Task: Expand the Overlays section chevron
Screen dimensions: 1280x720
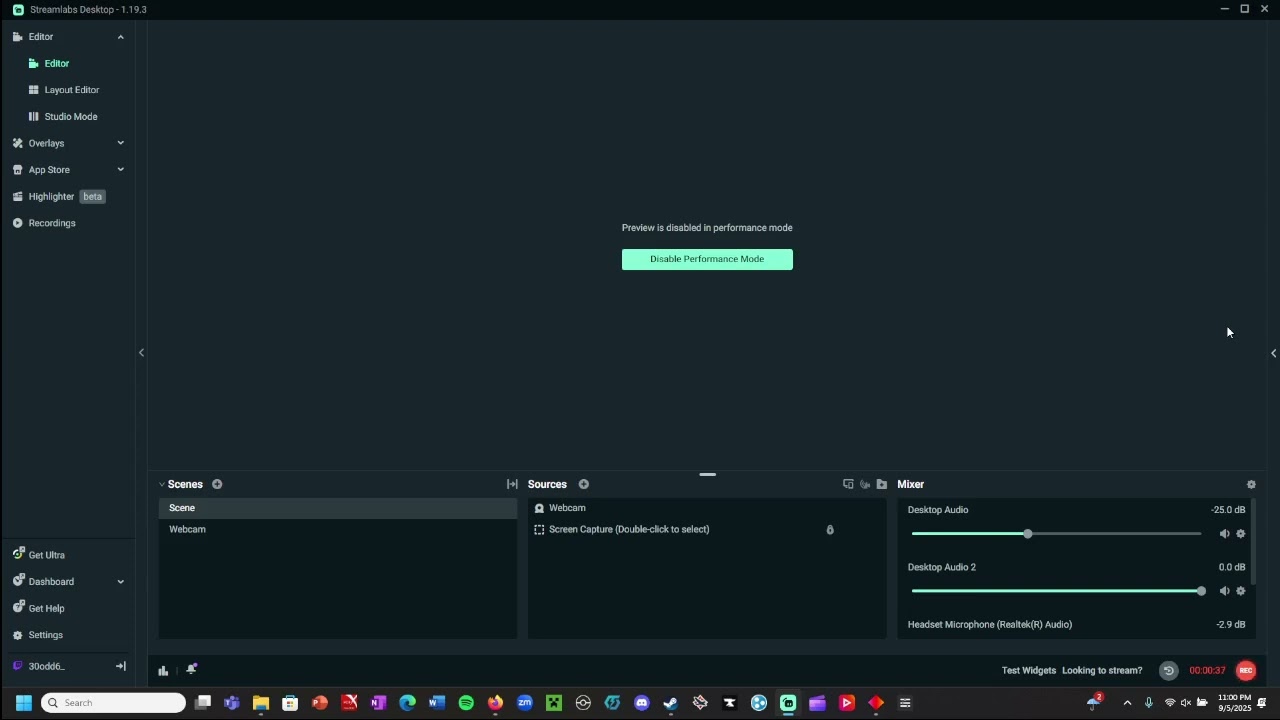Action: [x=121, y=143]
